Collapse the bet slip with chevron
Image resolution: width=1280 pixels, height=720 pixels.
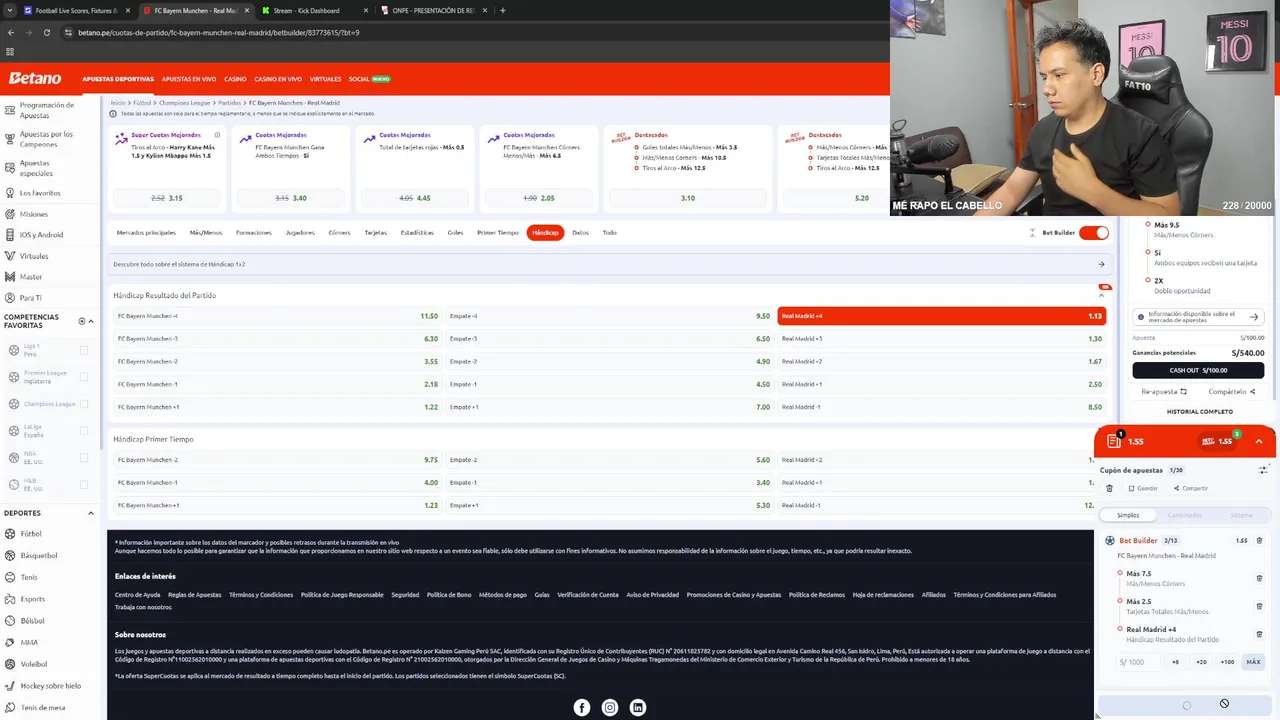[1259, 441]
